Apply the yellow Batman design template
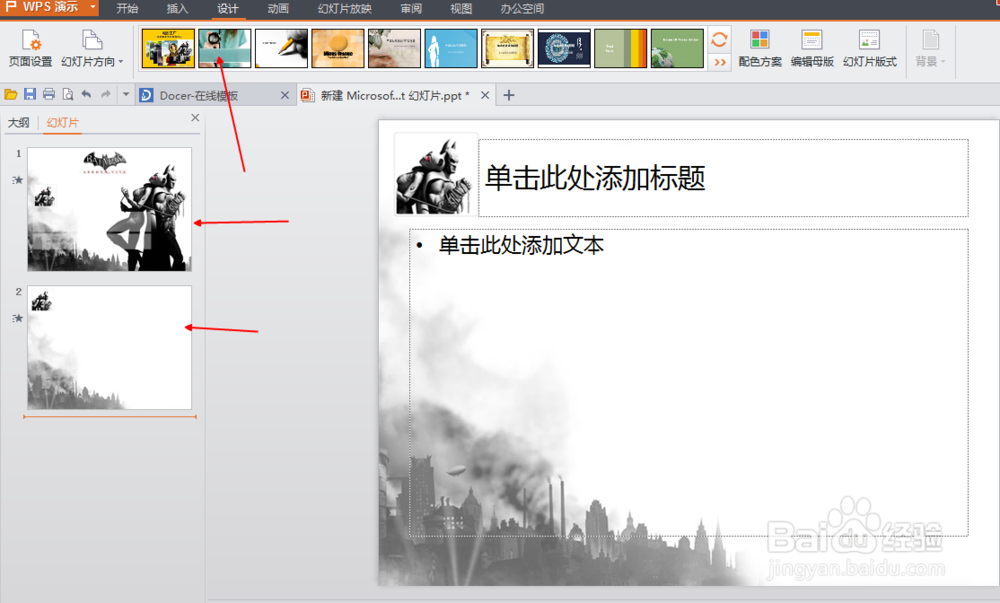1000x603 pixels. (x=168, y=48)
